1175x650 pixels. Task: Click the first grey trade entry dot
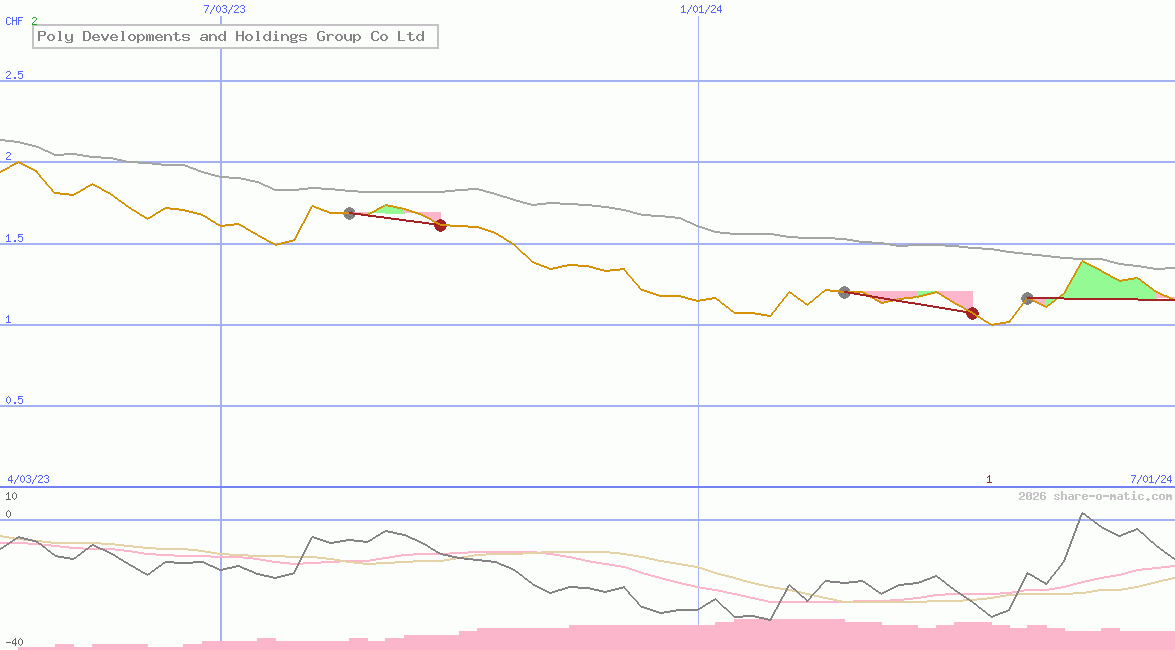(x=349, y=213)
